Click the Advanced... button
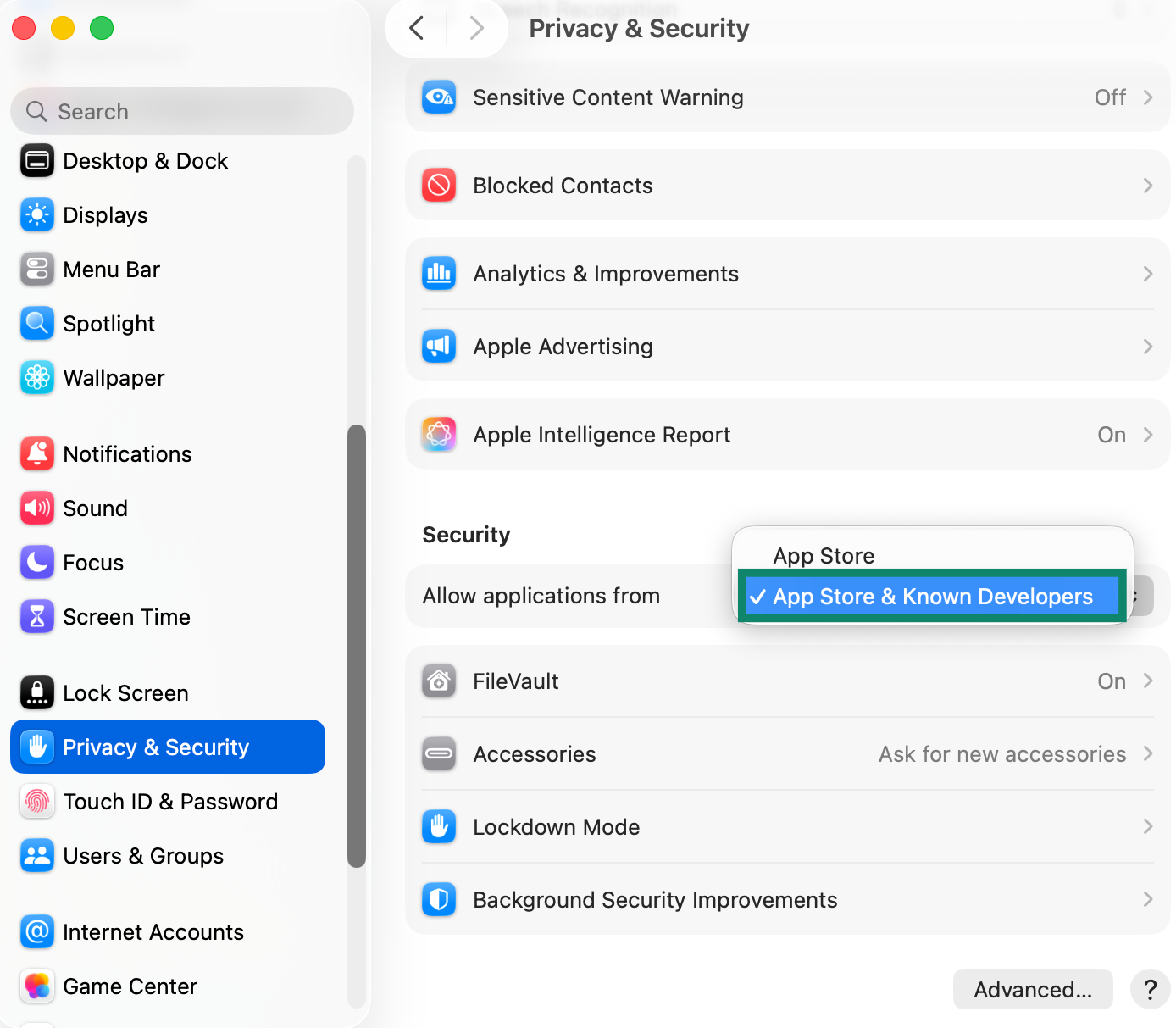Image resolution: width=1176 pixels, height=1028 pixels. pyautogui.click(x=1033, y=989)
